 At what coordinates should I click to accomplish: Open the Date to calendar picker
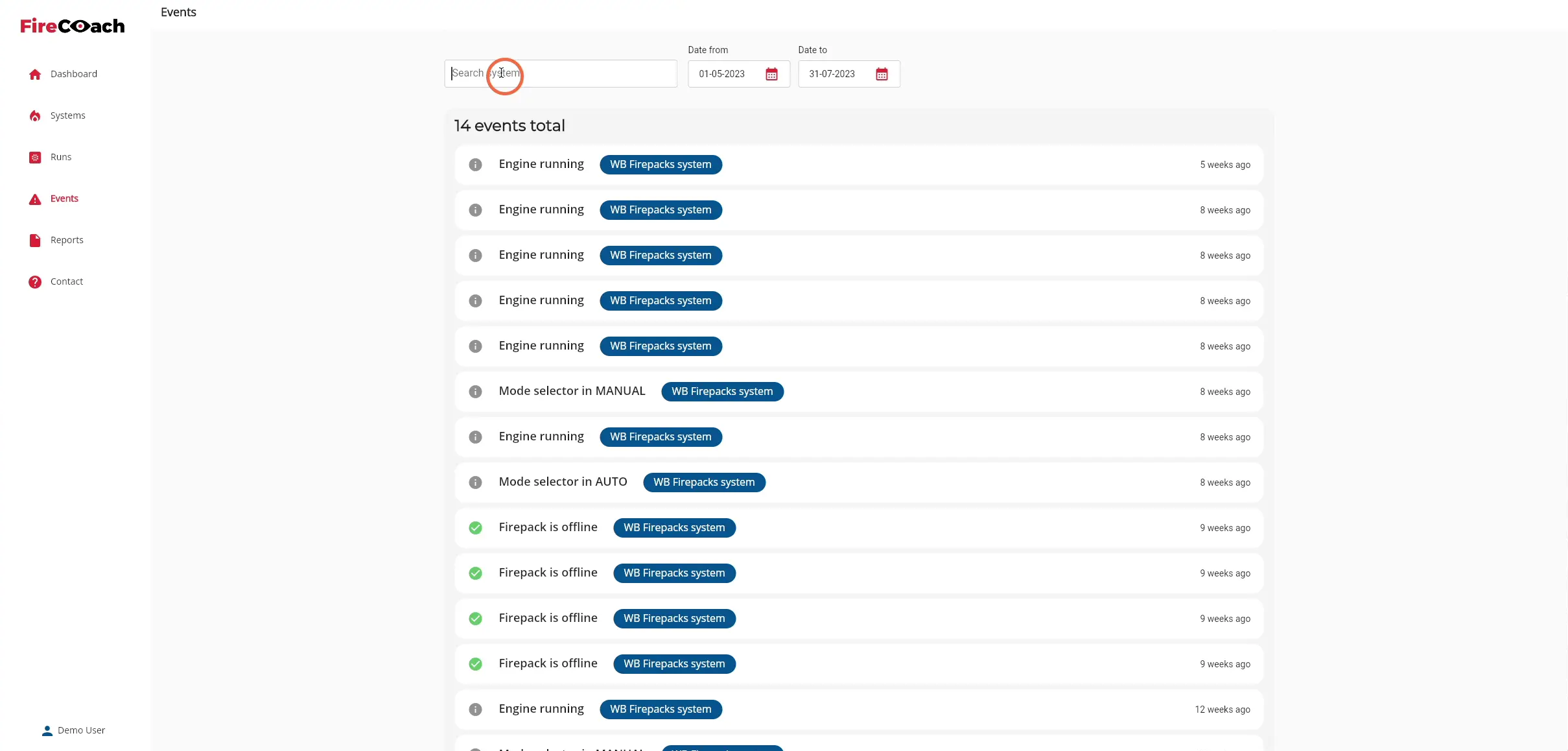[x=882, y=74]
